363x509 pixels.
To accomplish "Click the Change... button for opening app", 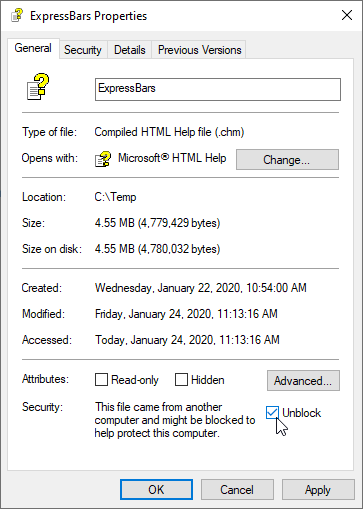I will point(287,160).
